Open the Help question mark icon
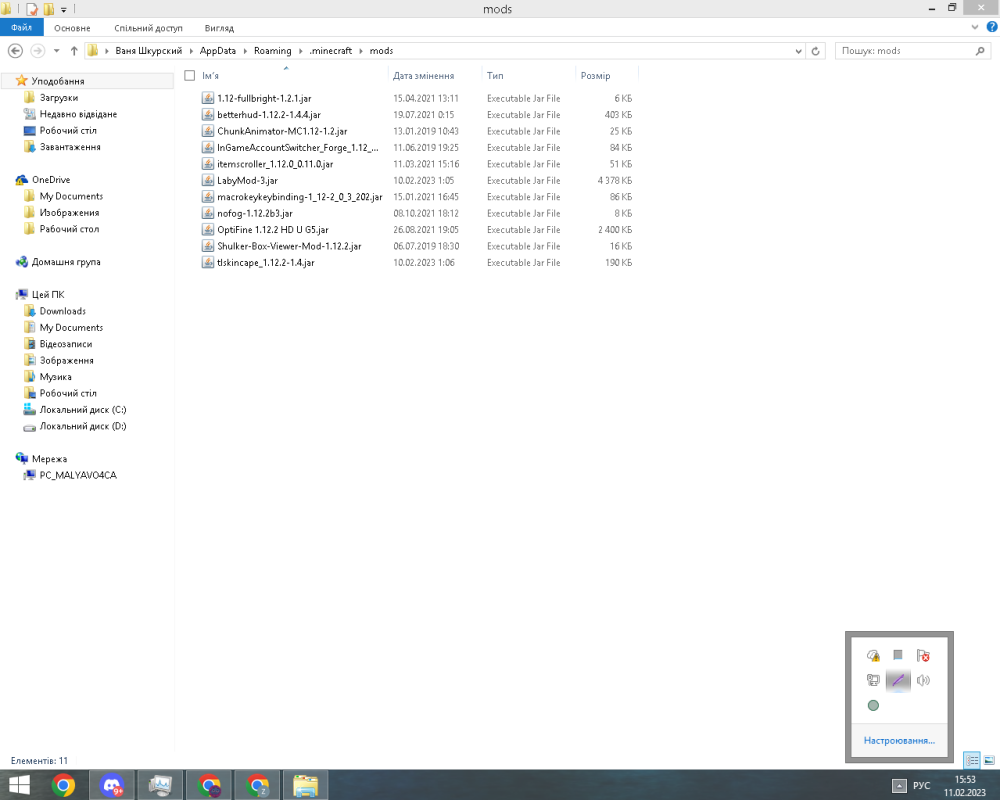1000x800 pixels. pyautogui.click(x=992, y=27)
